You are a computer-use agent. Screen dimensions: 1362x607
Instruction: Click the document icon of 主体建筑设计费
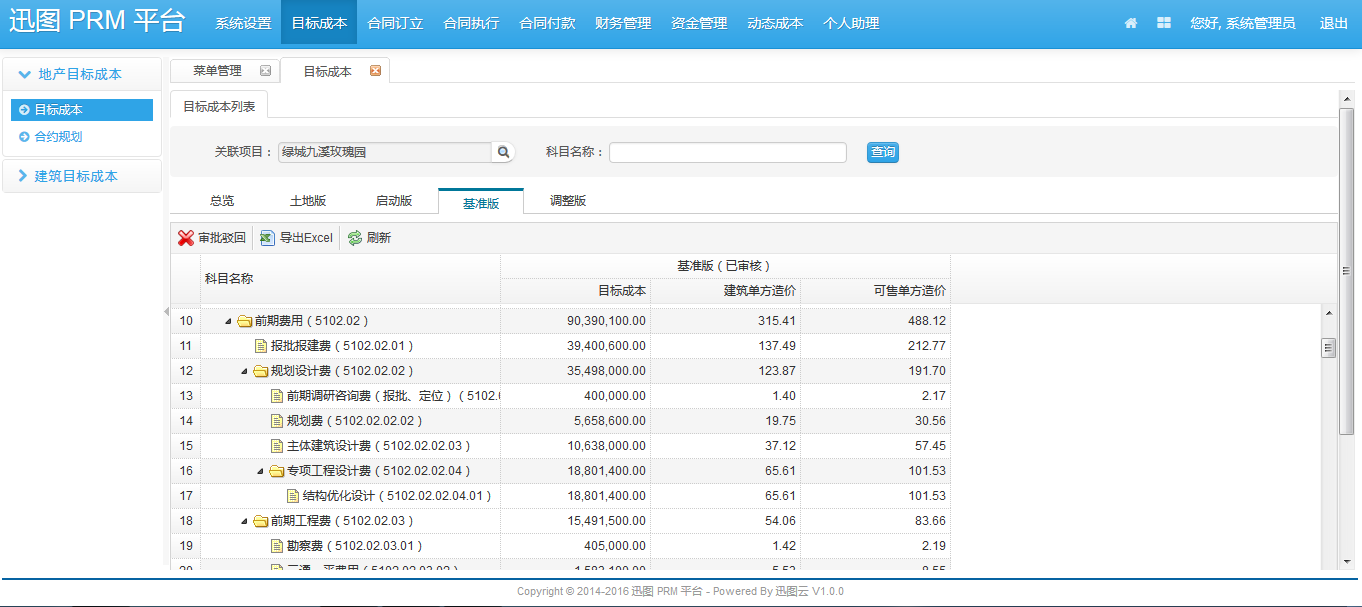(277, 446)
